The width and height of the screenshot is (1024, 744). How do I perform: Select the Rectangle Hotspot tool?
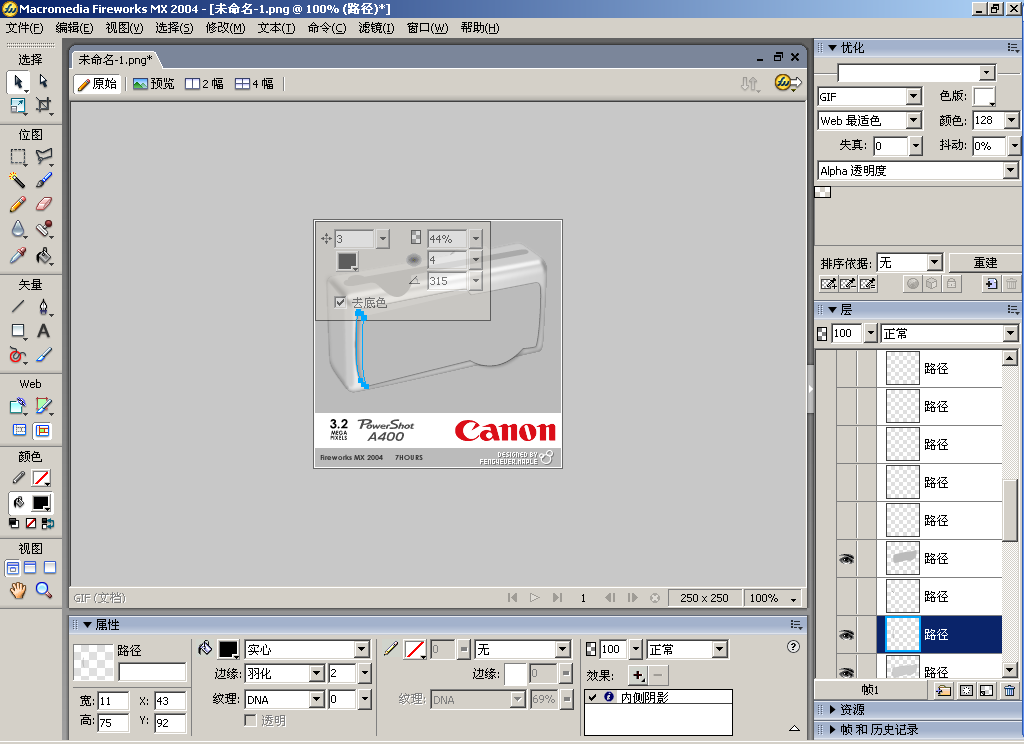18,406
